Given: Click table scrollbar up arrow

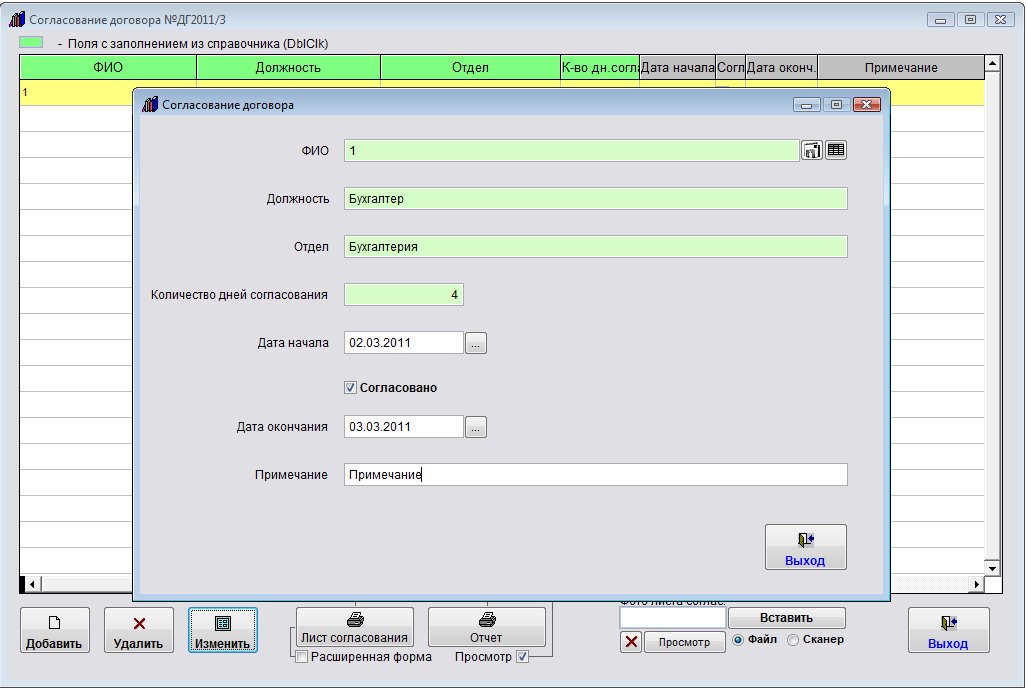Looking at the screenshot, I should pyautogui.click(x=992, y=64).
